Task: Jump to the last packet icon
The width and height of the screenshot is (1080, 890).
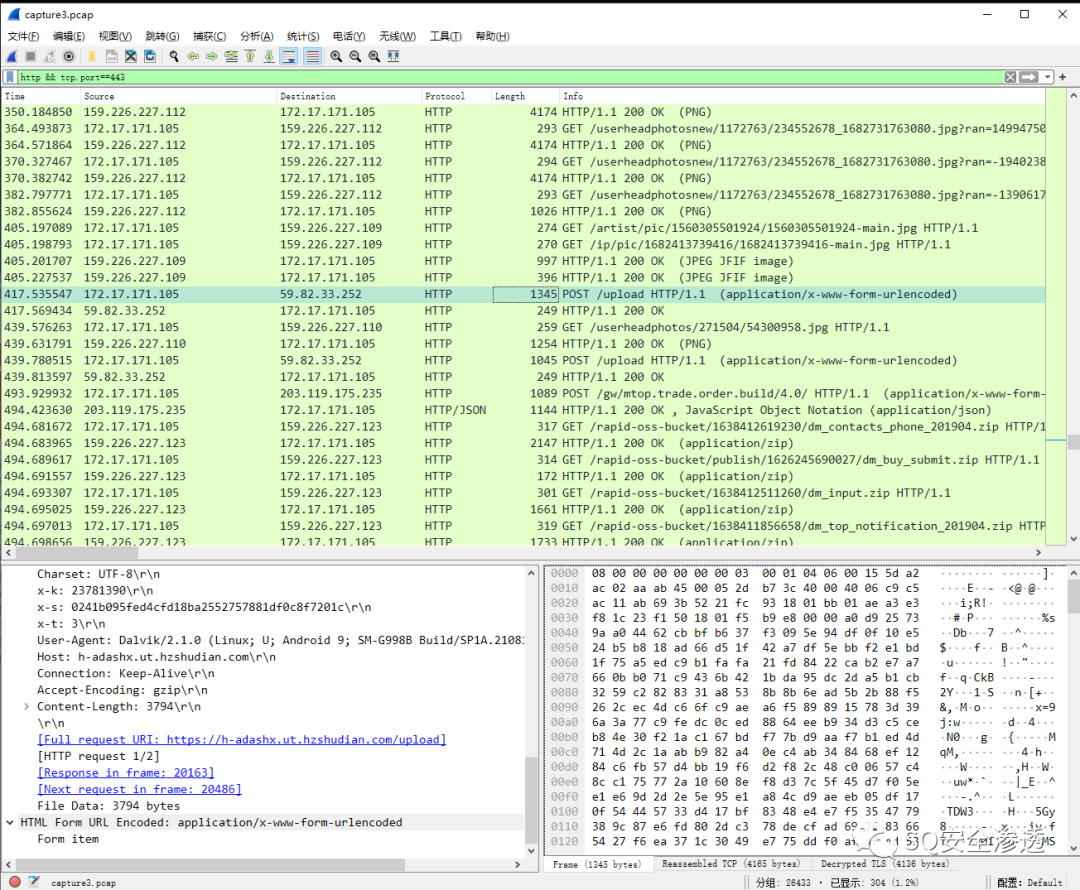Action: 269,56
